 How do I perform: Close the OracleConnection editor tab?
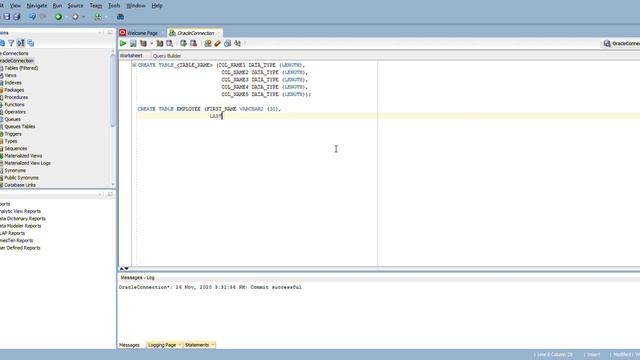pos(219,33)
